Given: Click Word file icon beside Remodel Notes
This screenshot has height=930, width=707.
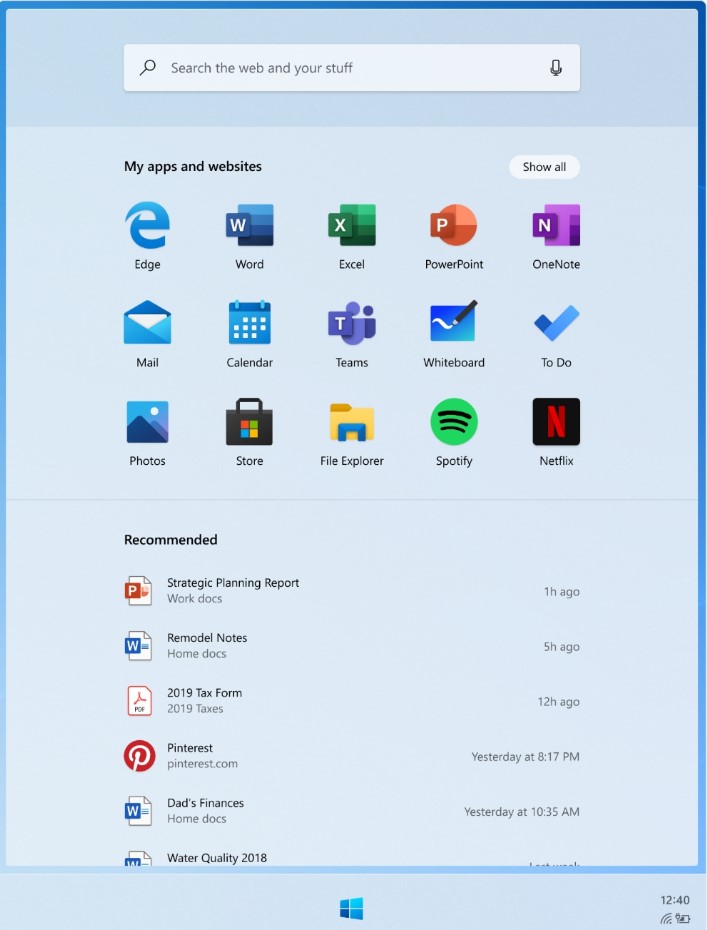Looking at the screenshot, I should coord(138,646).
